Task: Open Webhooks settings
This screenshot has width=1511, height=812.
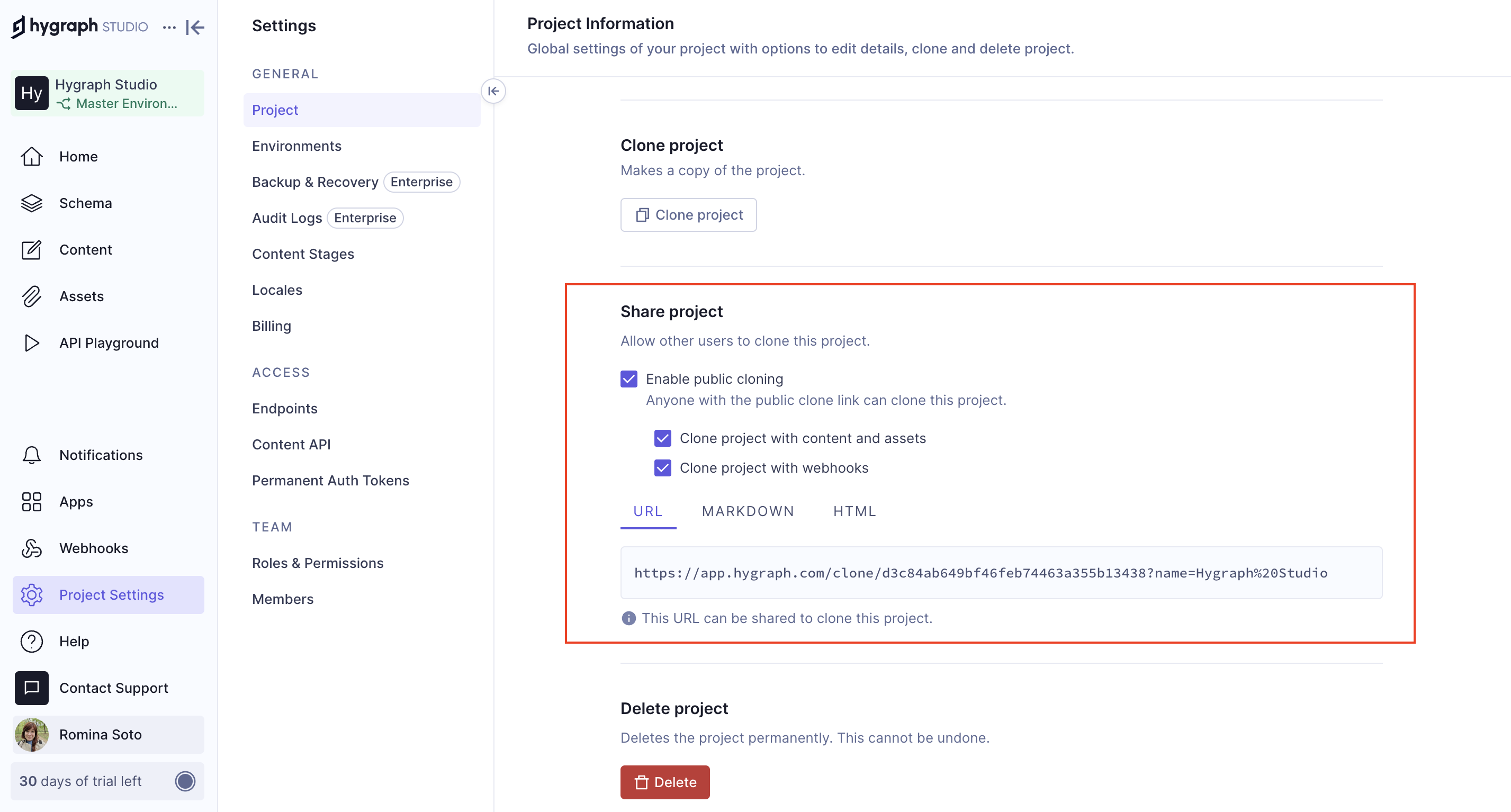Action: tap(94, 547)
